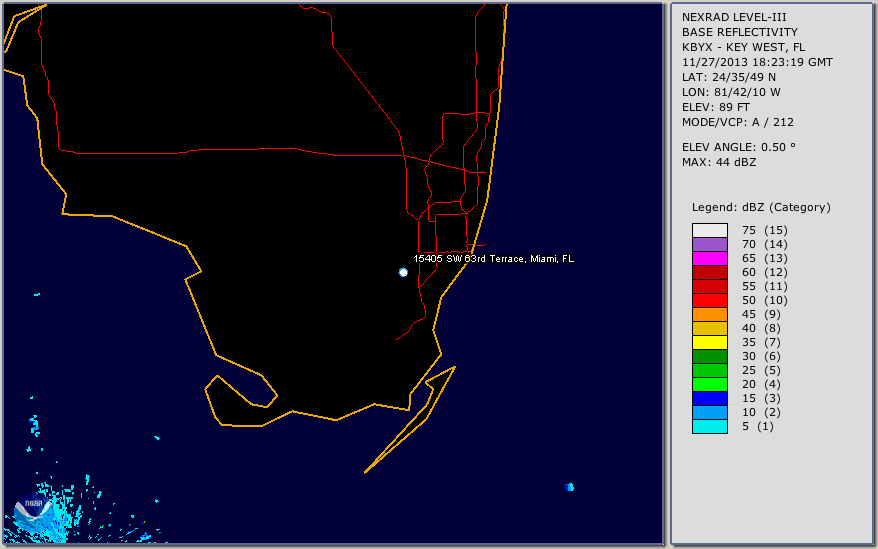This screenshot has width=878, height=549.
Task: Select the 15405 SW 63rd Terrace address label
Action: point(493,259)
